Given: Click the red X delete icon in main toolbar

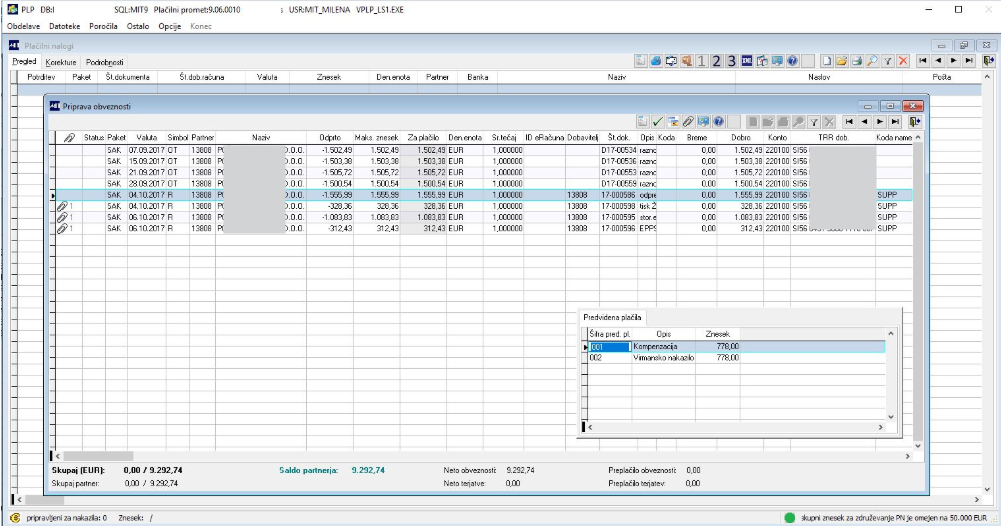Looking at the screenshot, I should coord(903,61).
